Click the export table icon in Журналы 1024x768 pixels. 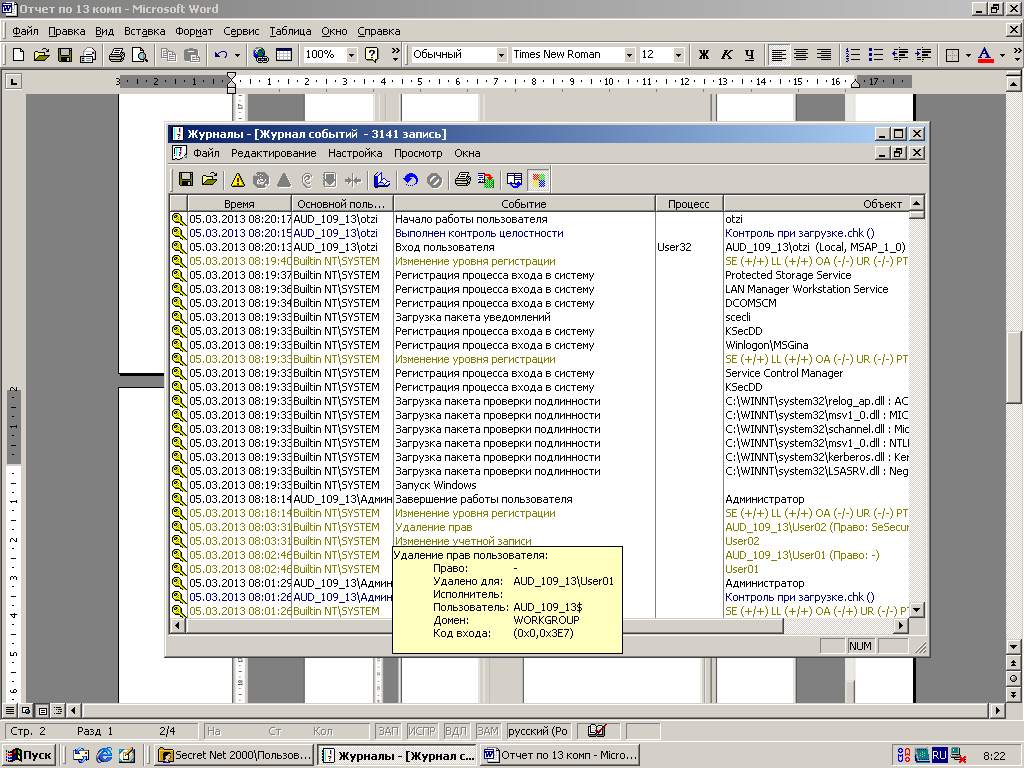pos(486,180)
